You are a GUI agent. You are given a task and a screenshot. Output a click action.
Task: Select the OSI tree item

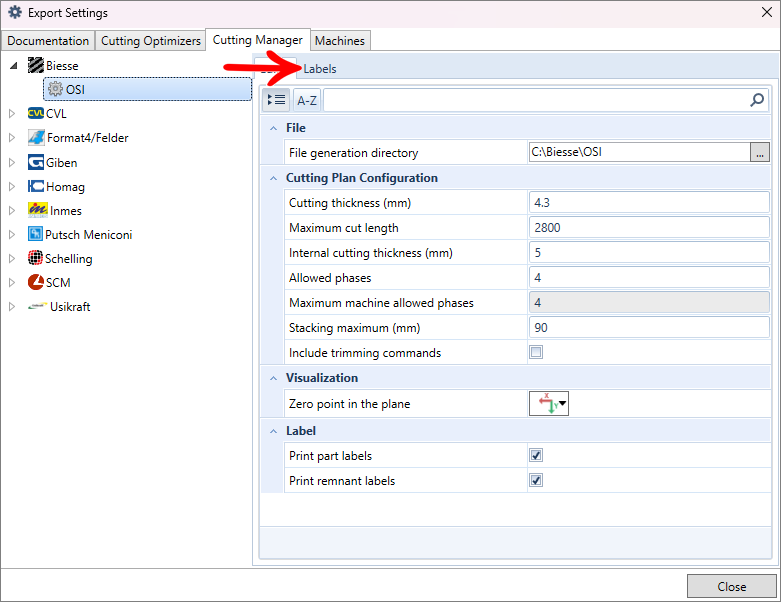tap(148, 89)
